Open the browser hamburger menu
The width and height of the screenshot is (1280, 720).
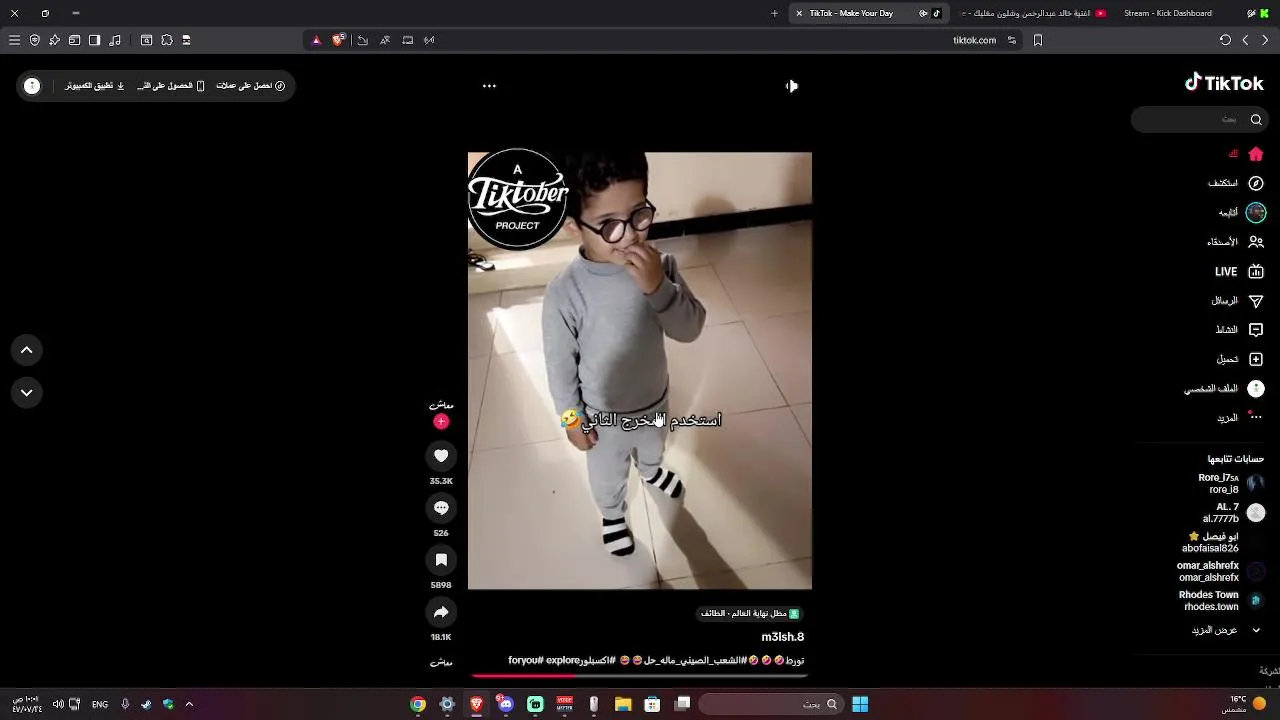pyautogui.click(x=14, y=40)
